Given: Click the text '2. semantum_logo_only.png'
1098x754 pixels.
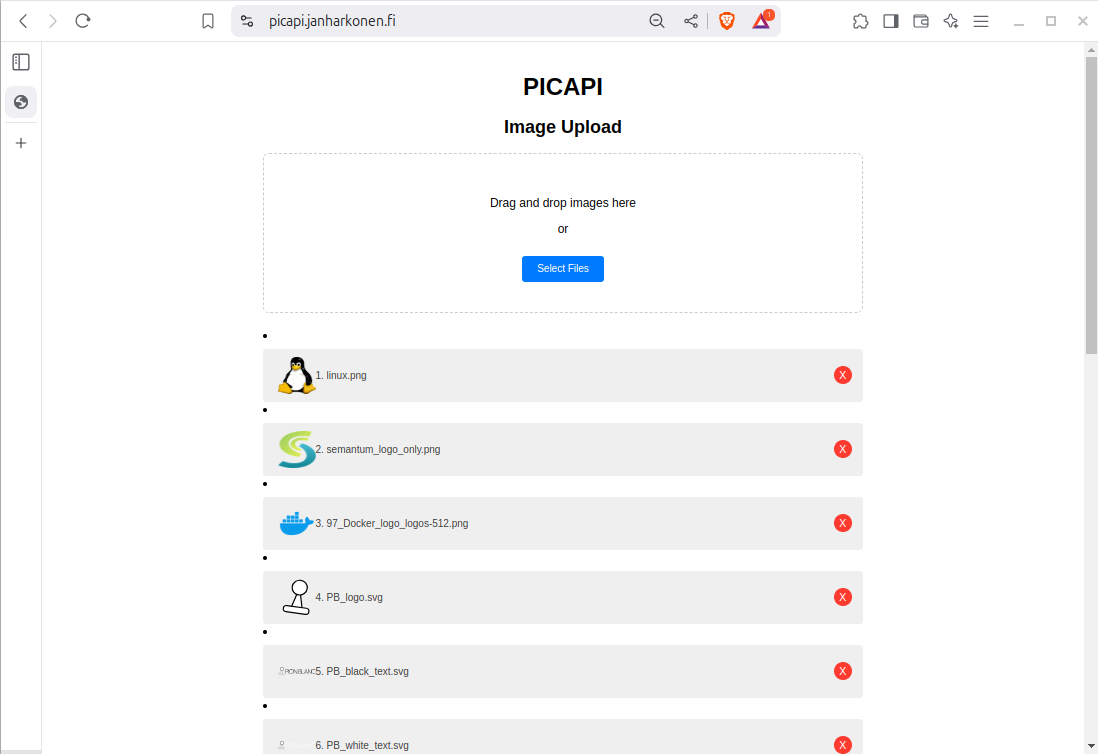Looking at the screenshot, I should [x=377, y=449].
